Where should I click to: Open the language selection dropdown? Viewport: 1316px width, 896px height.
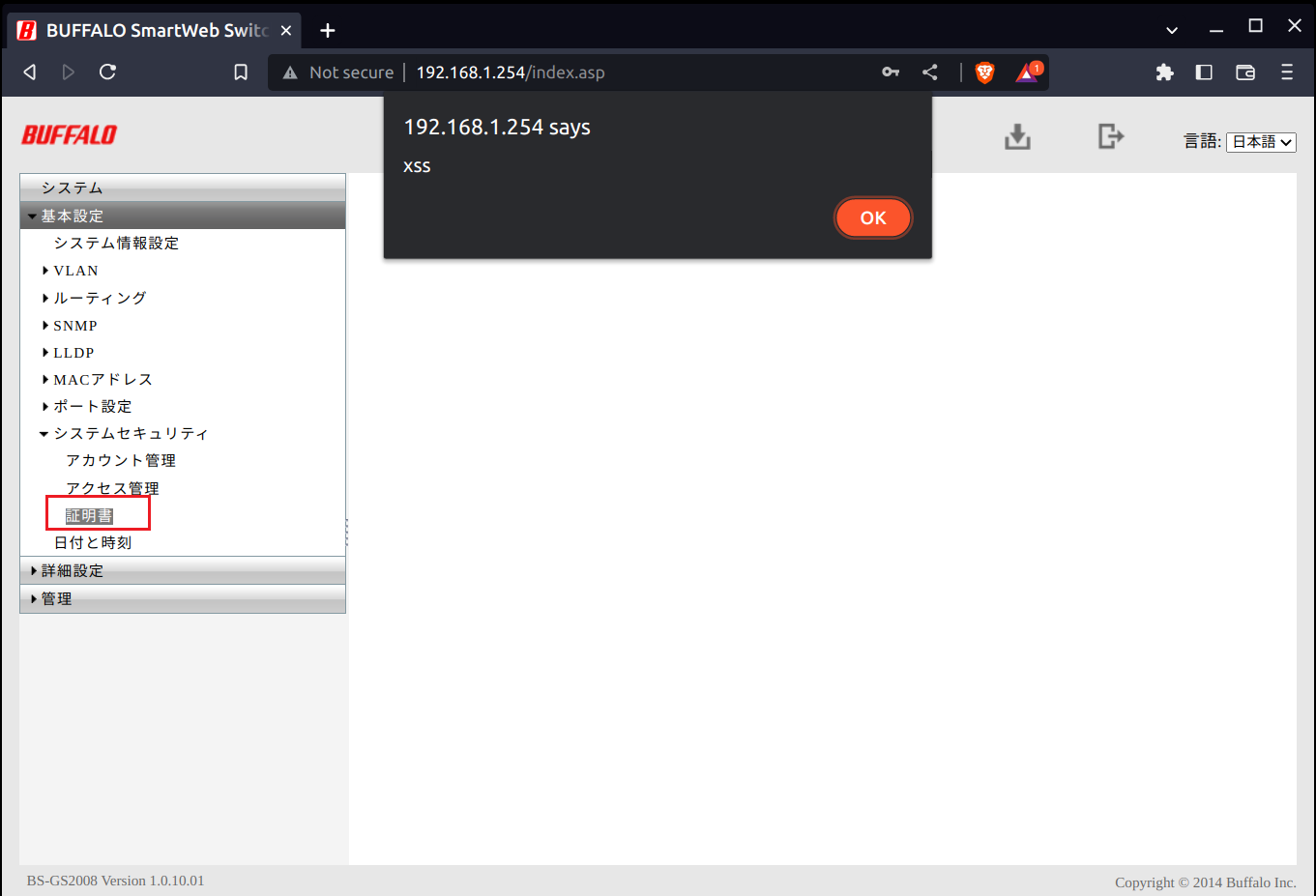click(1261, 142)
